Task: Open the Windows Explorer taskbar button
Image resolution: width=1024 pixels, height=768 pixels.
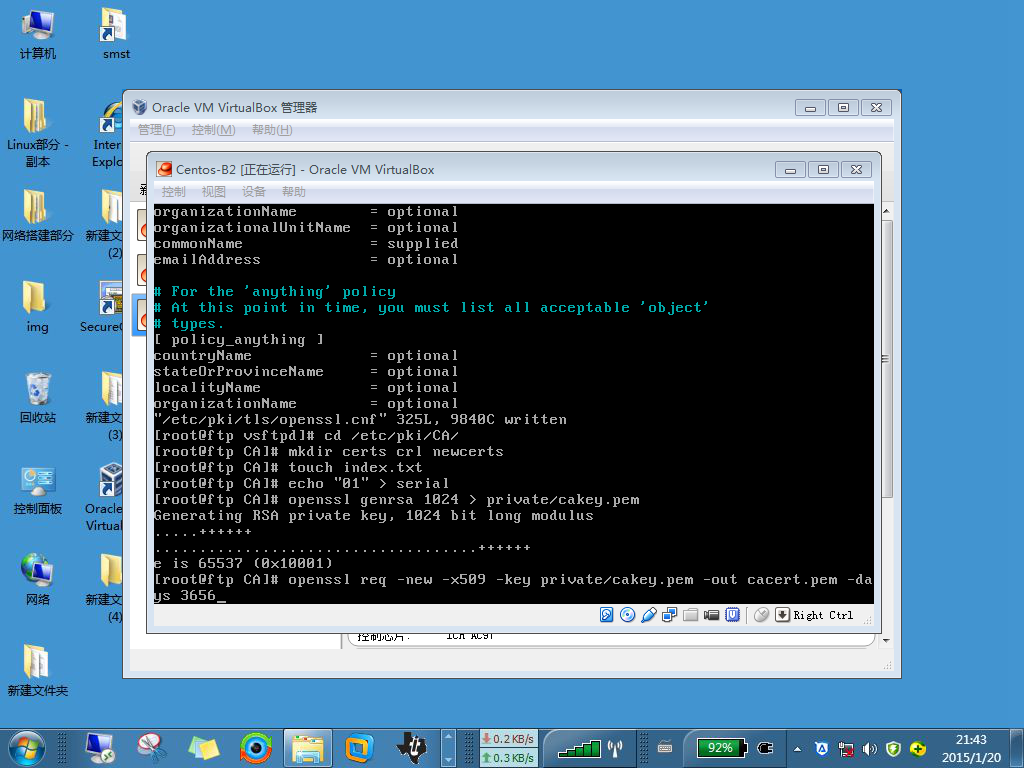Action: (x=308, y=748)
